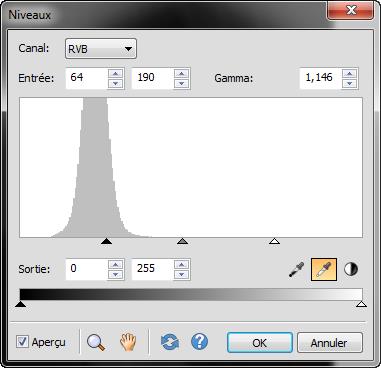This screenshot has width=381, height=368.
Task: Decrease Sortie 0 value with down arrow
Action: [x=116, y=274]
